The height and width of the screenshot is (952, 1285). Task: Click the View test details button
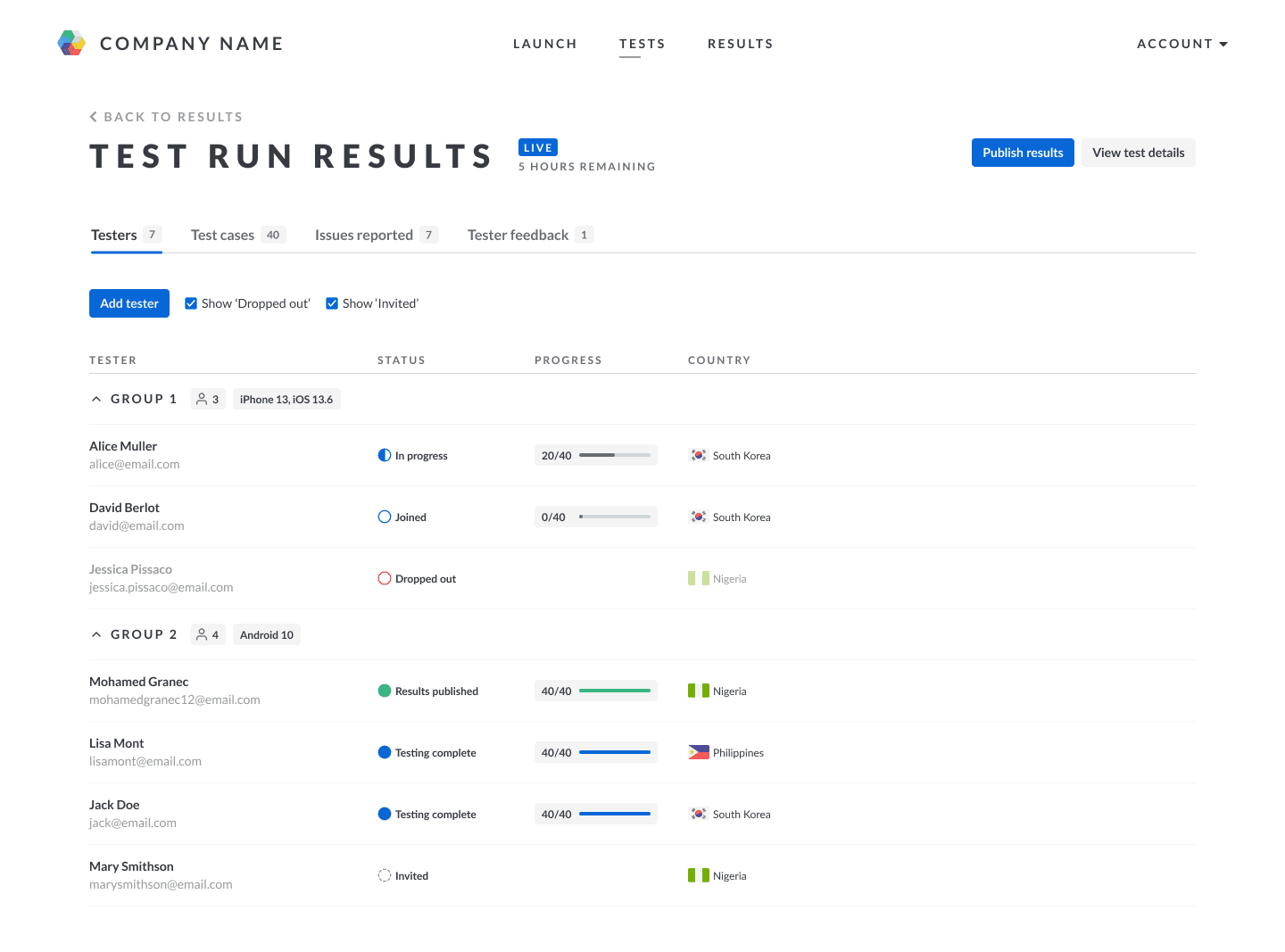pos(1139,153)
